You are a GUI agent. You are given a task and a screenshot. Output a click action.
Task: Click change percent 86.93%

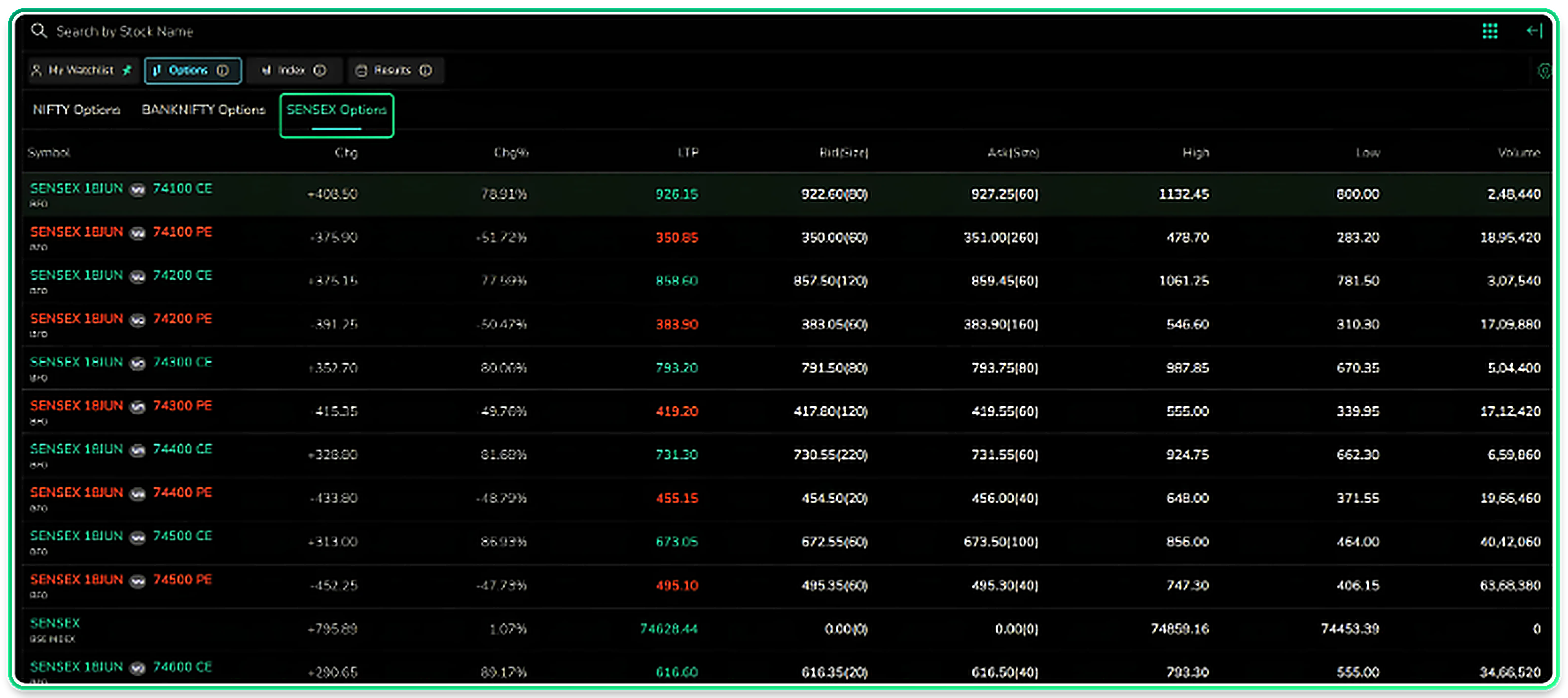[503, 542]
